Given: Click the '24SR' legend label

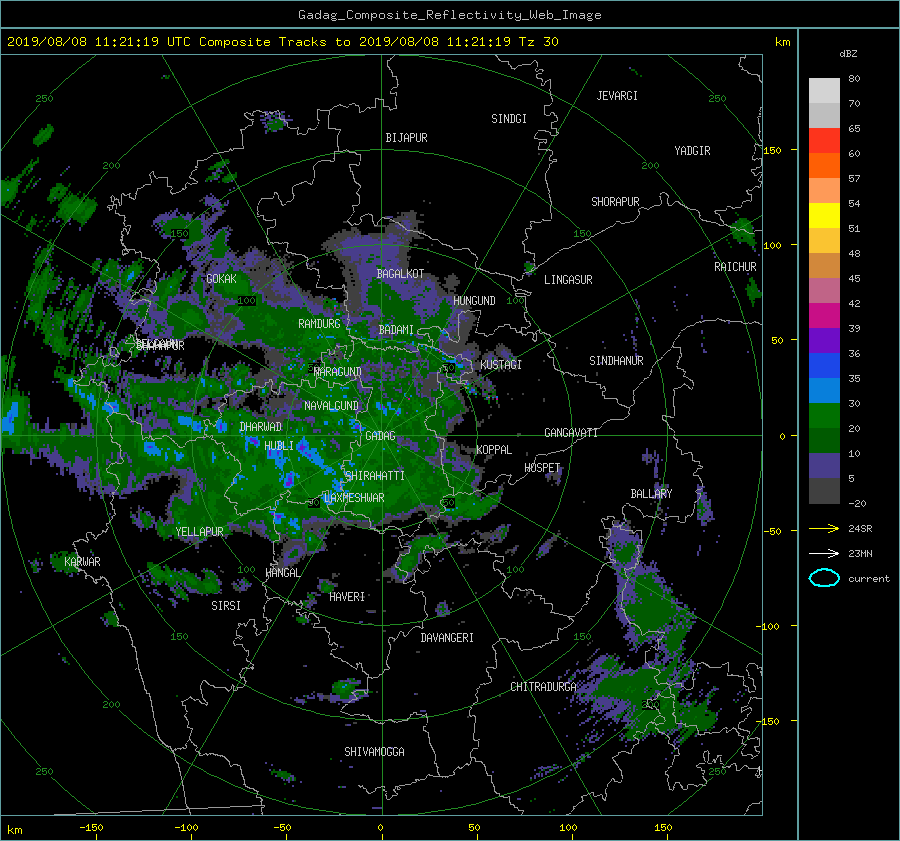Looking at the screenshot, I should tap(860, 528).
